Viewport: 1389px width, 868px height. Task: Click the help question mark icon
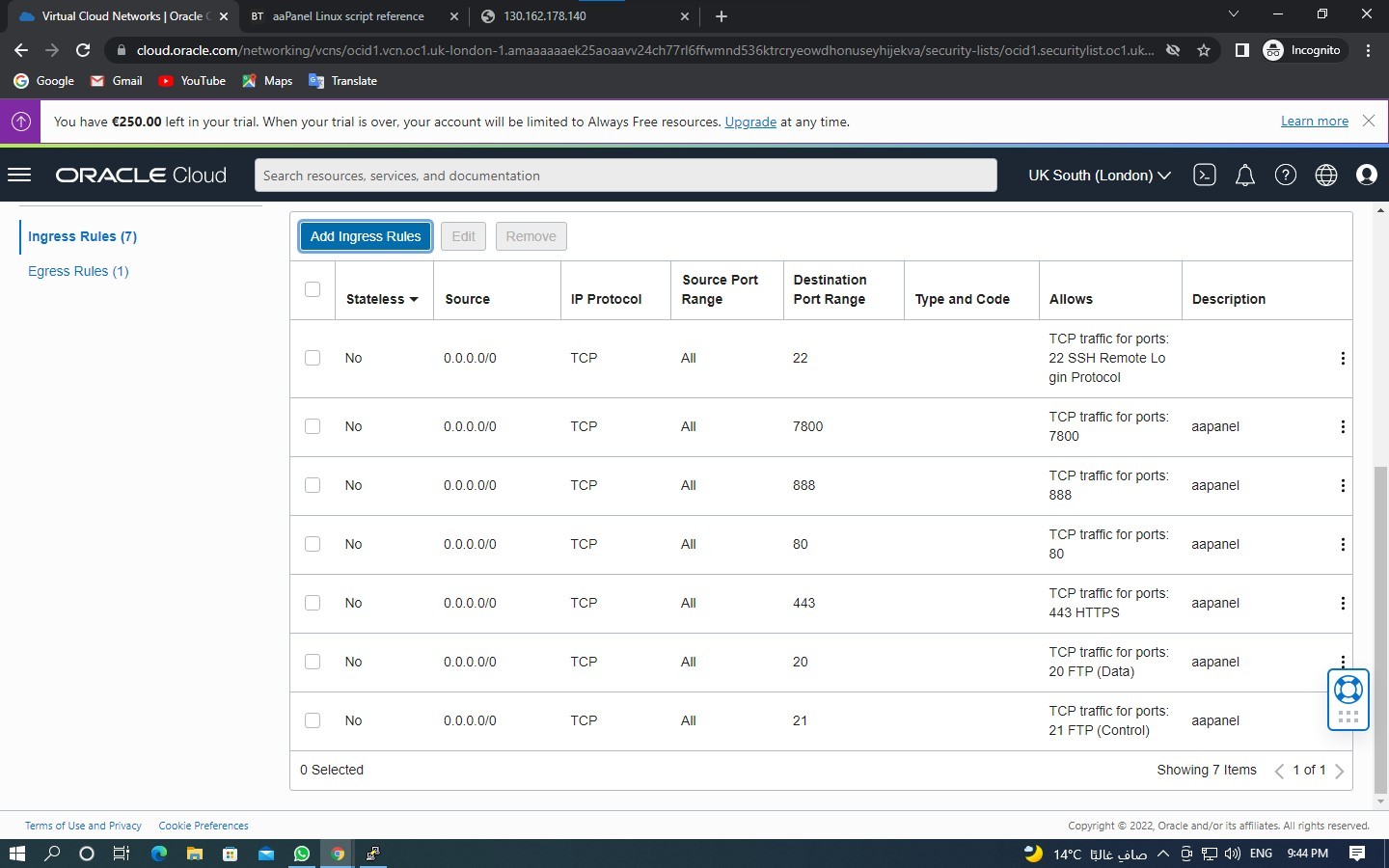coord(1285,175)
